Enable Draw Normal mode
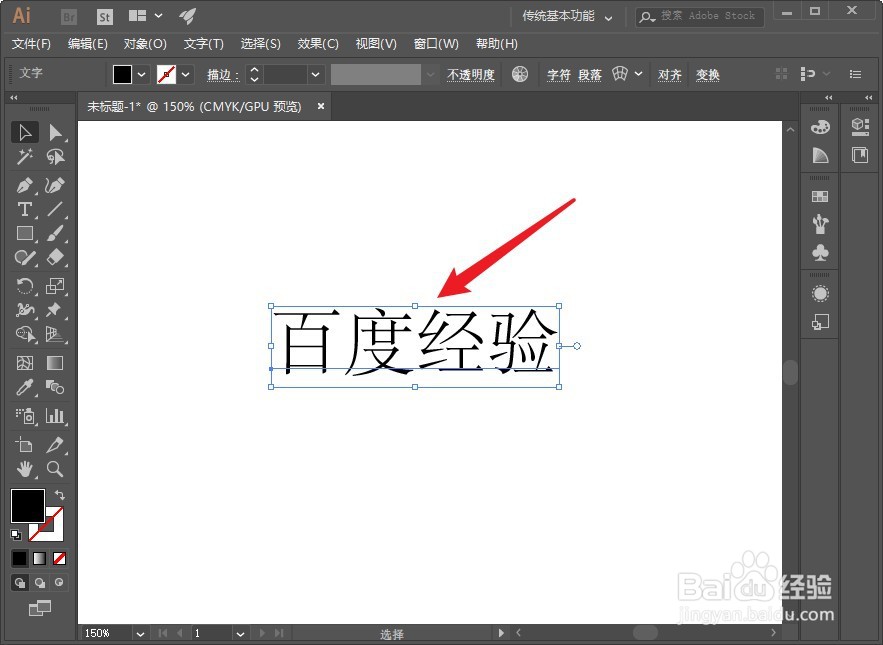The width and height of the screenshot is (883, 645). 20,582
